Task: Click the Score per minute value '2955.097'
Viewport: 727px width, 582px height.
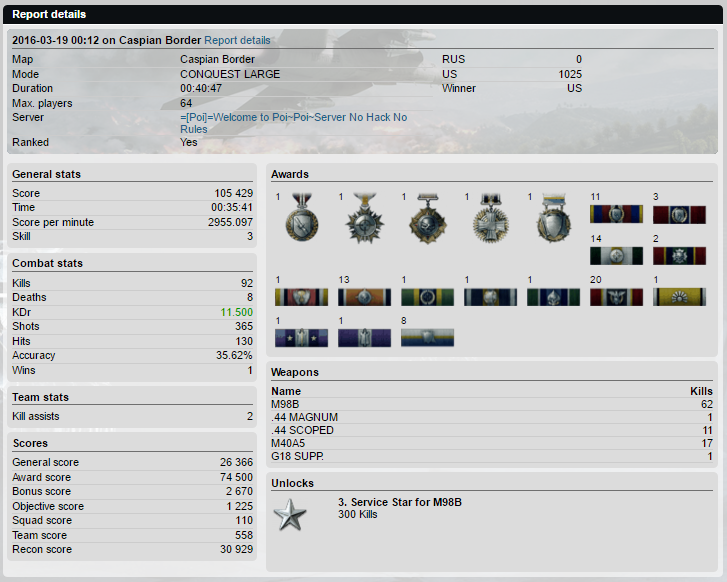Action: (230, 222)
